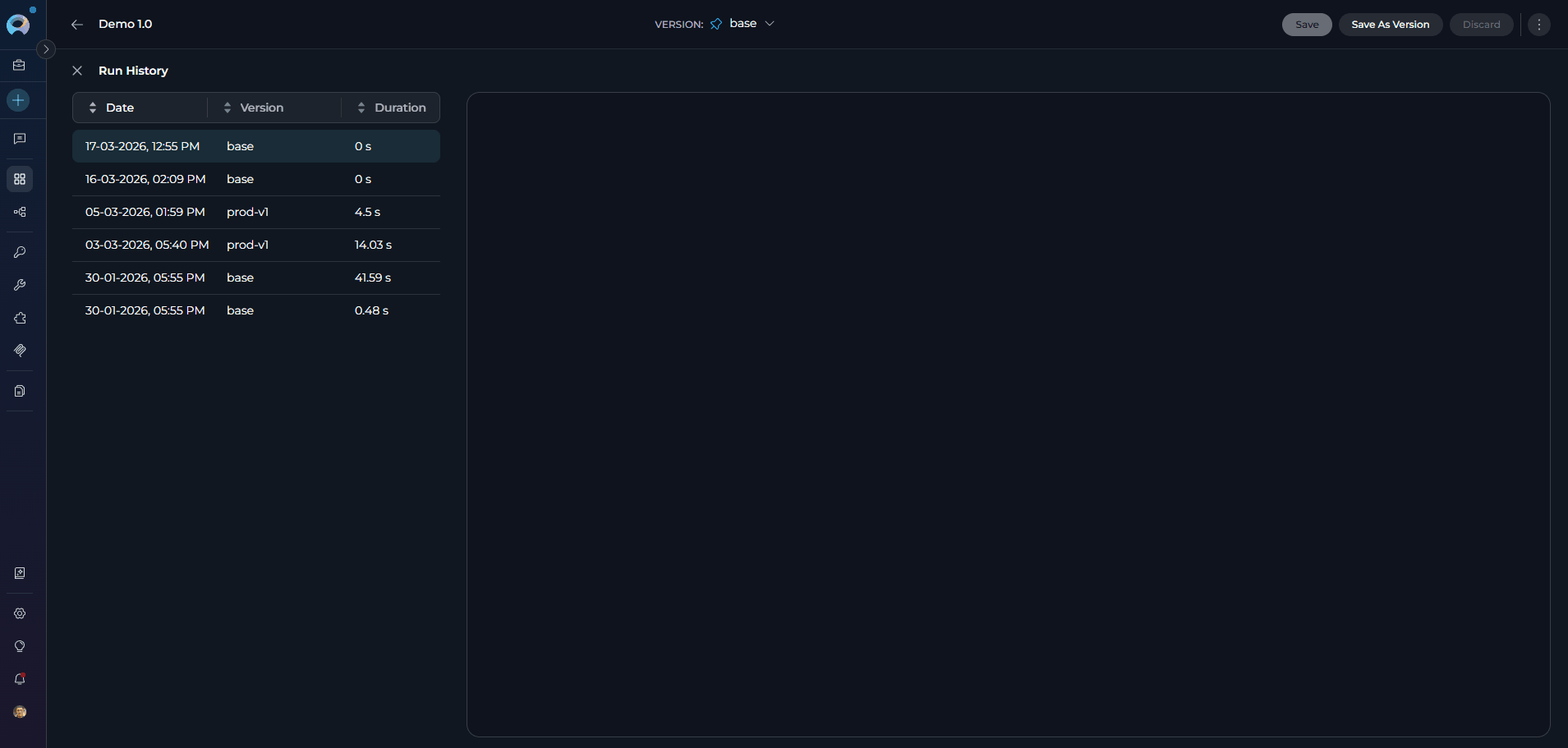
Task: Open the grid apps icon
Action: point(20,179)
